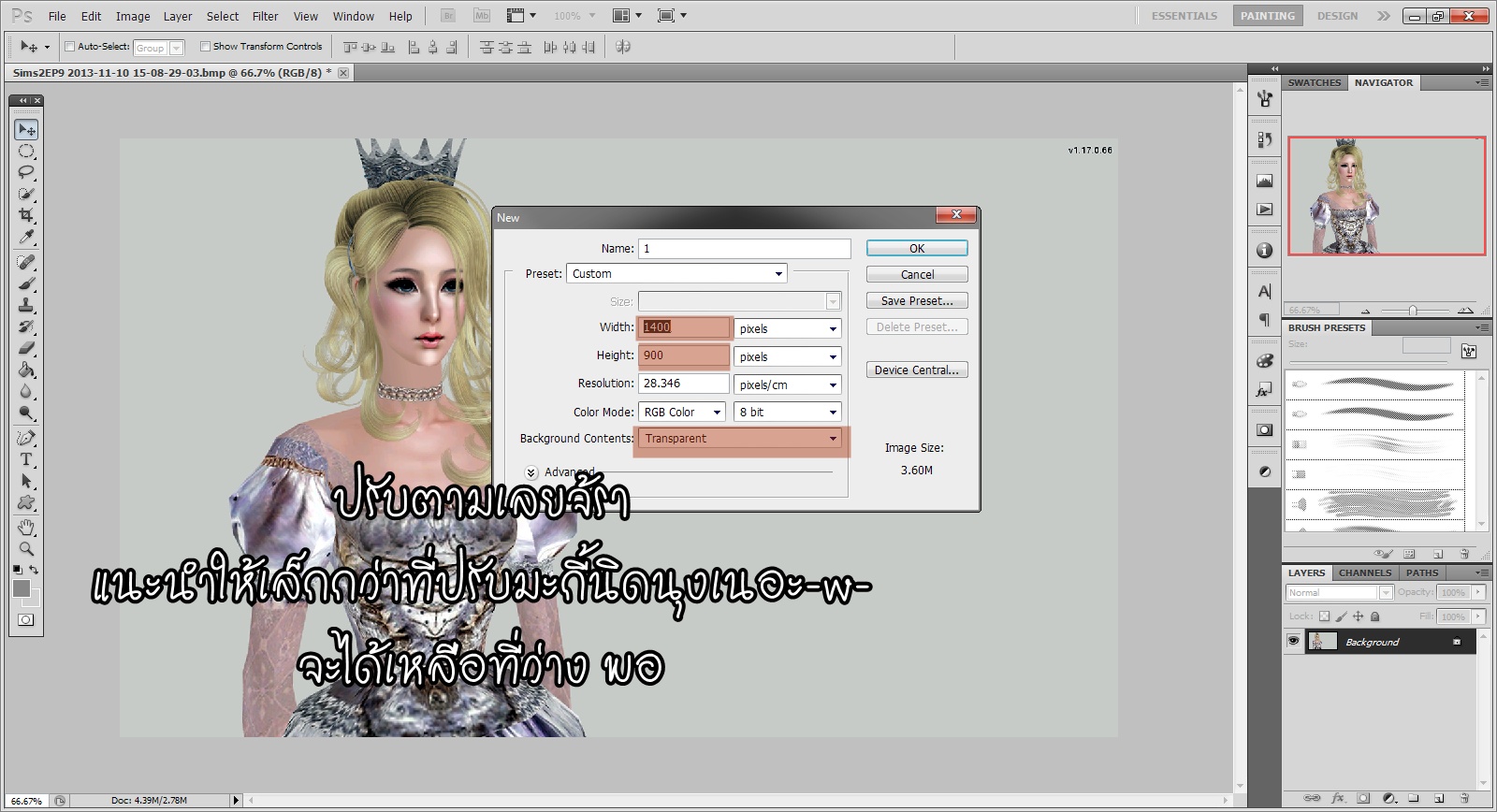Open the Color Mode RGB Color dropdown
Image resolution: width=1497 pixels, height=812 pixels.
pos(682,412)
